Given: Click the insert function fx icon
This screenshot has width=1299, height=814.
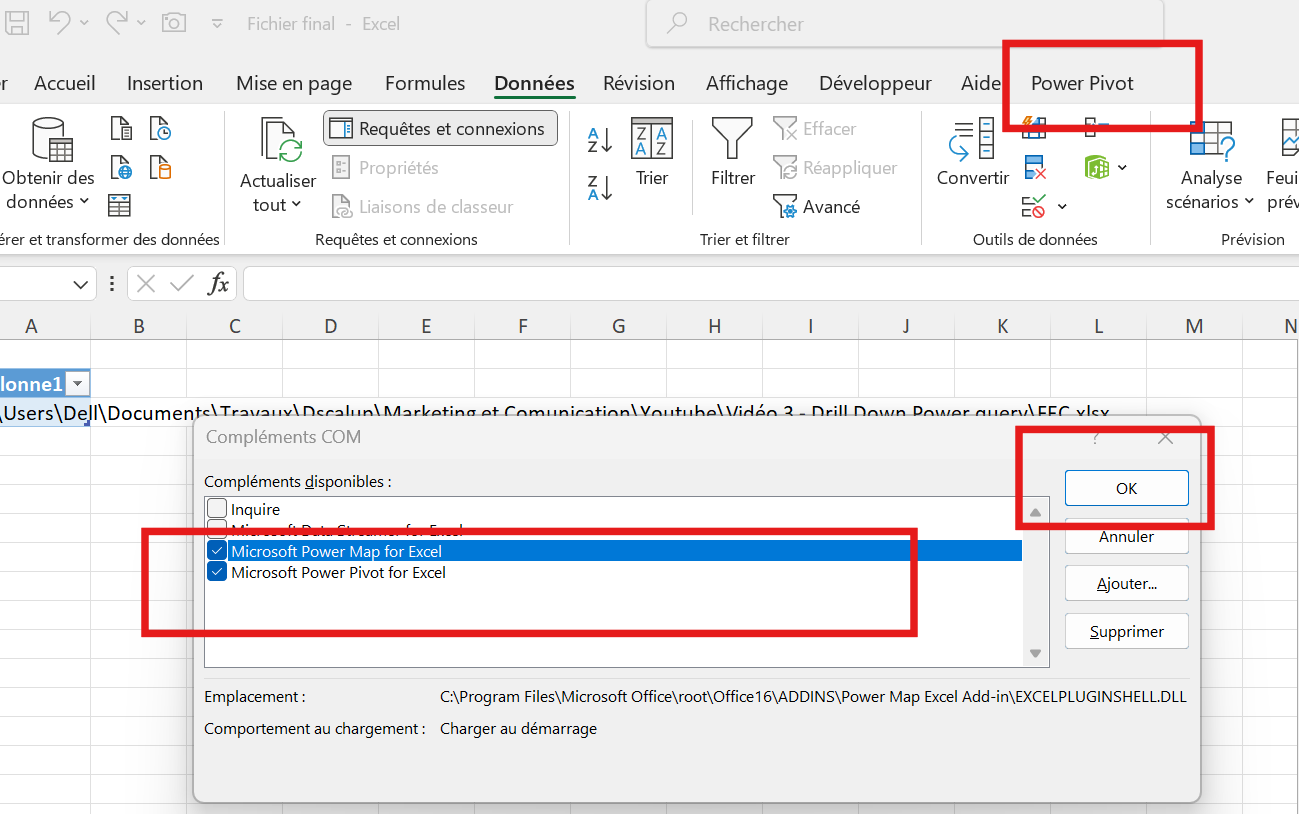Looking at the screenshot, I should coord(218,284).
